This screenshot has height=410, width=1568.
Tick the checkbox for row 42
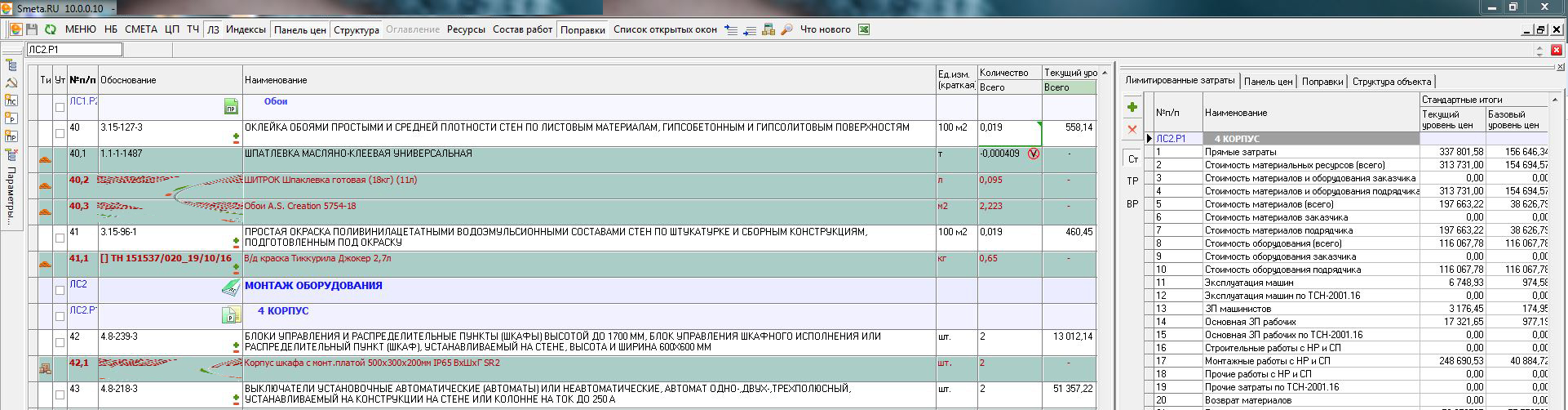60,342
